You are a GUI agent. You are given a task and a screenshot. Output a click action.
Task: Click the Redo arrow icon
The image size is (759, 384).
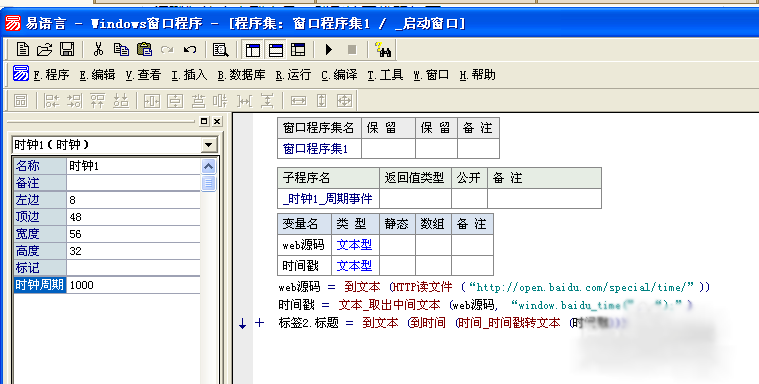click(x=167, y=49)
